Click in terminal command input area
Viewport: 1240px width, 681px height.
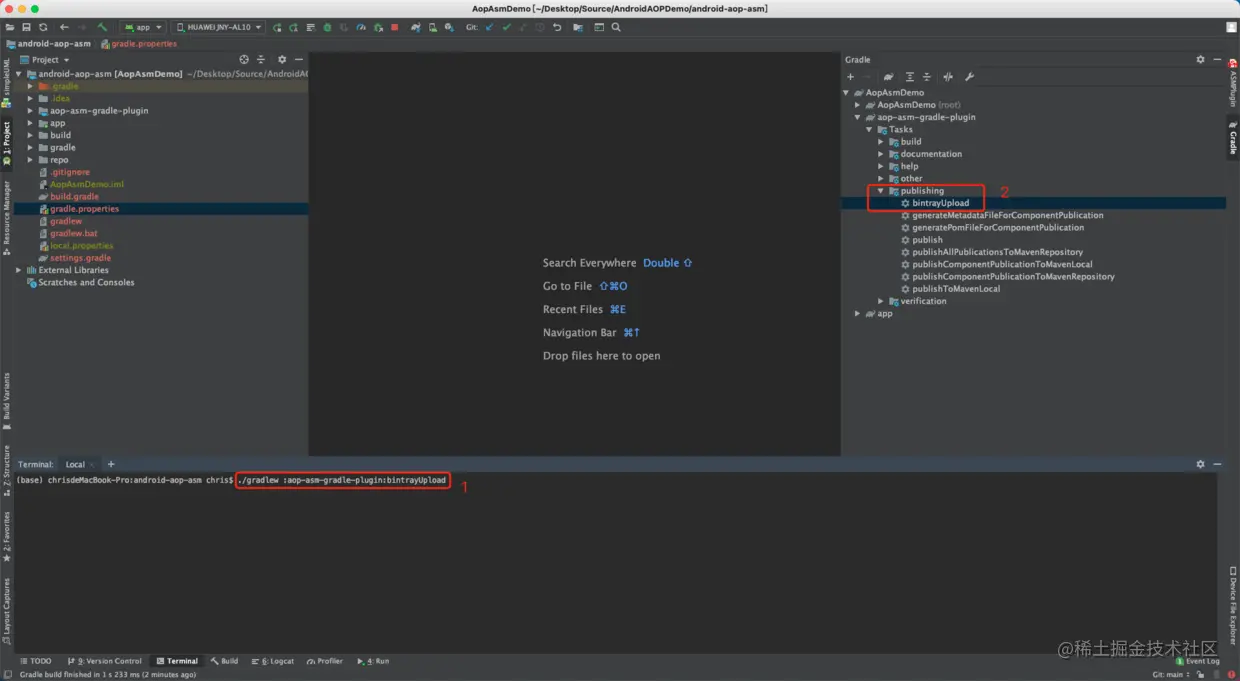tap(342, 480)
